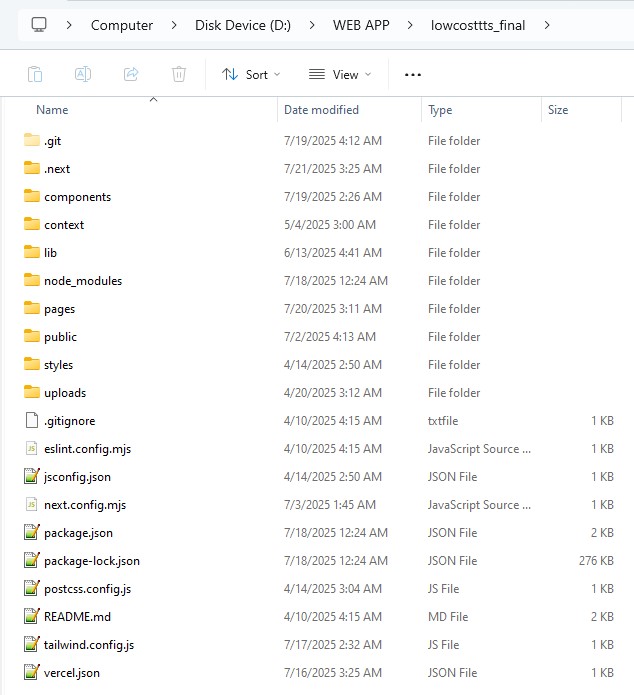
Task: Select the node_modules folder icon
Action: coord(31,281)
